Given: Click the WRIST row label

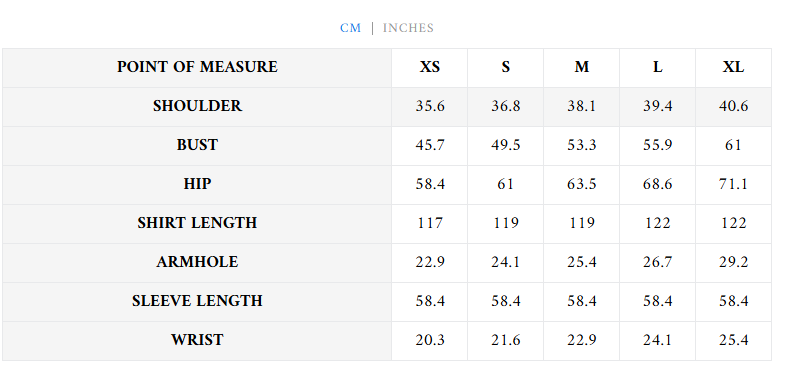Looking at the screenshot, I should click(x=197, y=340).
